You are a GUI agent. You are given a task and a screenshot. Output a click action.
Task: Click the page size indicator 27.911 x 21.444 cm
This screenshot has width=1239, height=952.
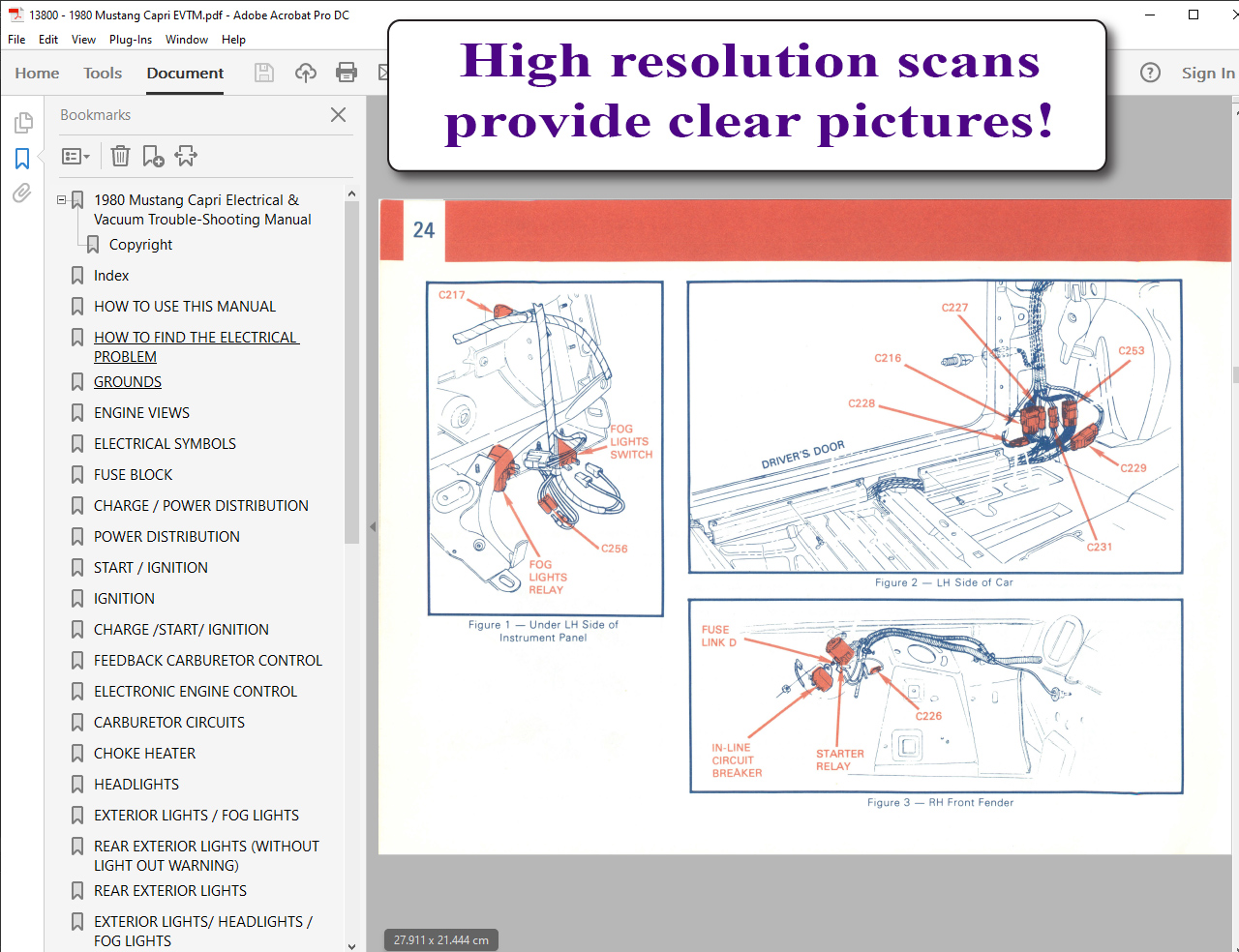(x=441, y=940)
